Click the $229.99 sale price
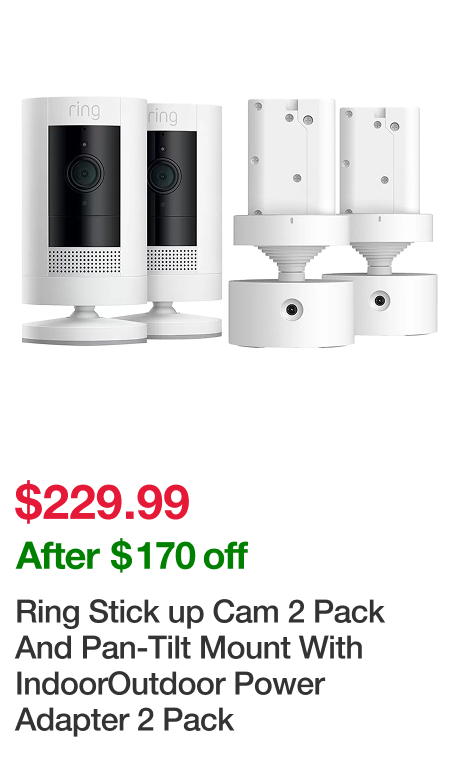This screenshot has width=453, height=782. pos(102,502)
